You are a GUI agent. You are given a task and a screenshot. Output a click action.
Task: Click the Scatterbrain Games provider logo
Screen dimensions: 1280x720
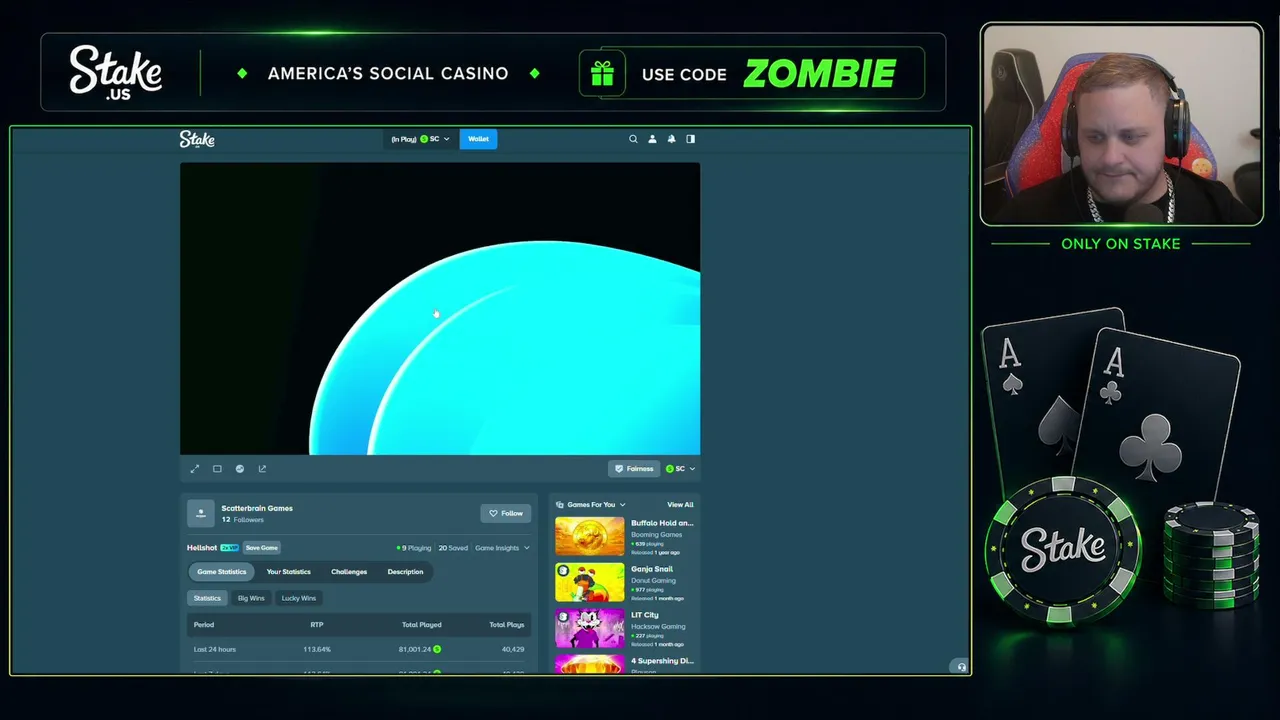click(200, 513)
